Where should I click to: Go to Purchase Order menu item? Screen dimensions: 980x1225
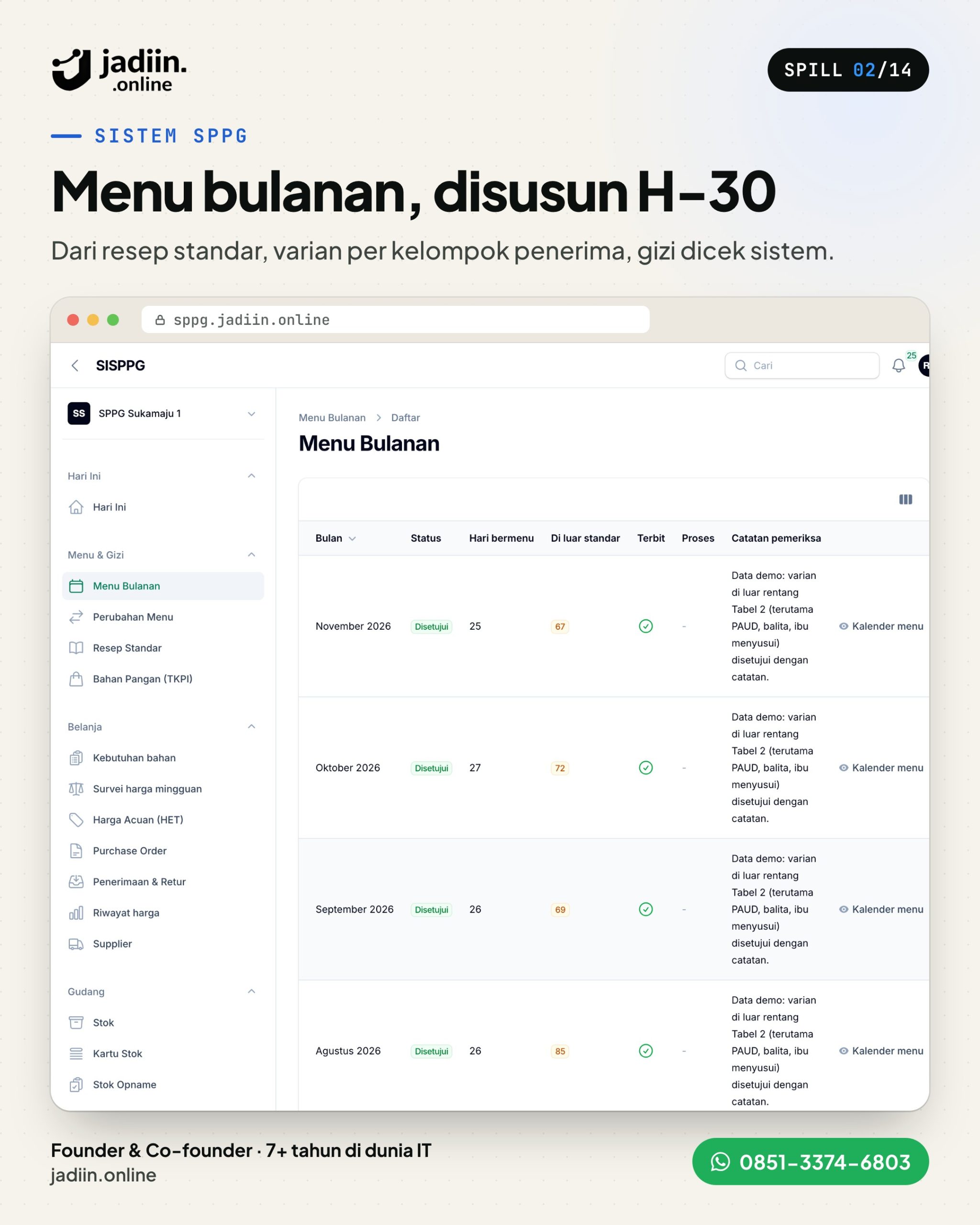point(163,851)
